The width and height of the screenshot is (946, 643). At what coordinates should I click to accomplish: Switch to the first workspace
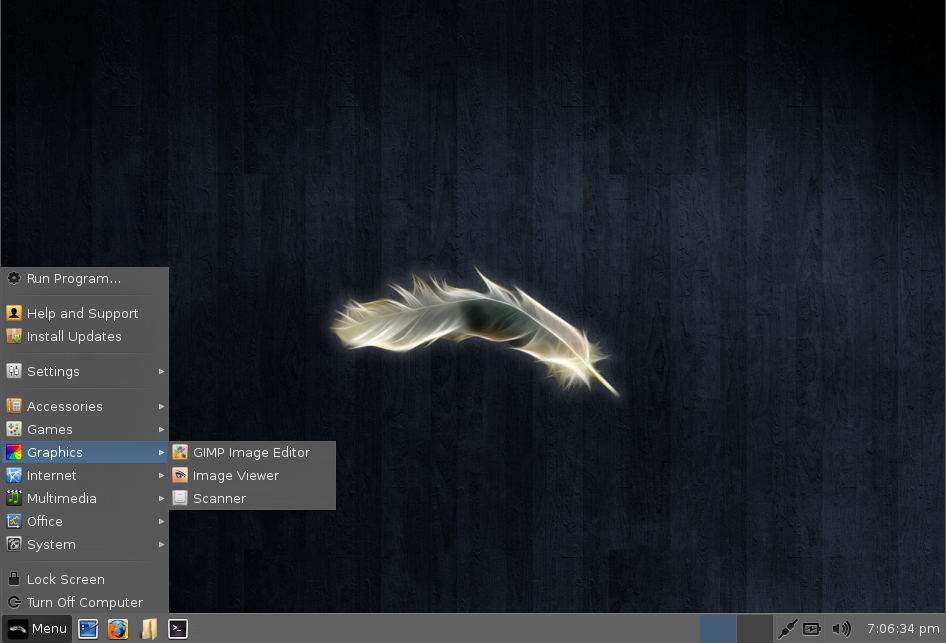point(718,629)
